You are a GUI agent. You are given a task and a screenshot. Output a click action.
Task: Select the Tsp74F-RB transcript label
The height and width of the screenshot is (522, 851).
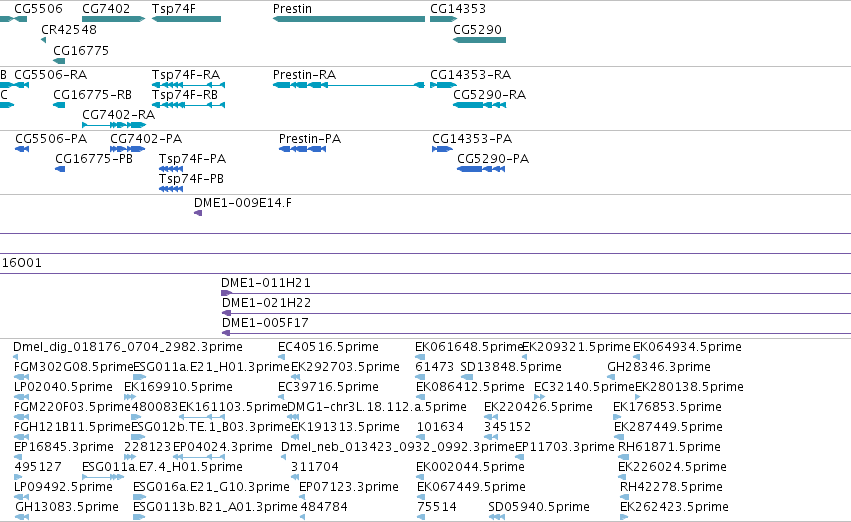point(185,95)
